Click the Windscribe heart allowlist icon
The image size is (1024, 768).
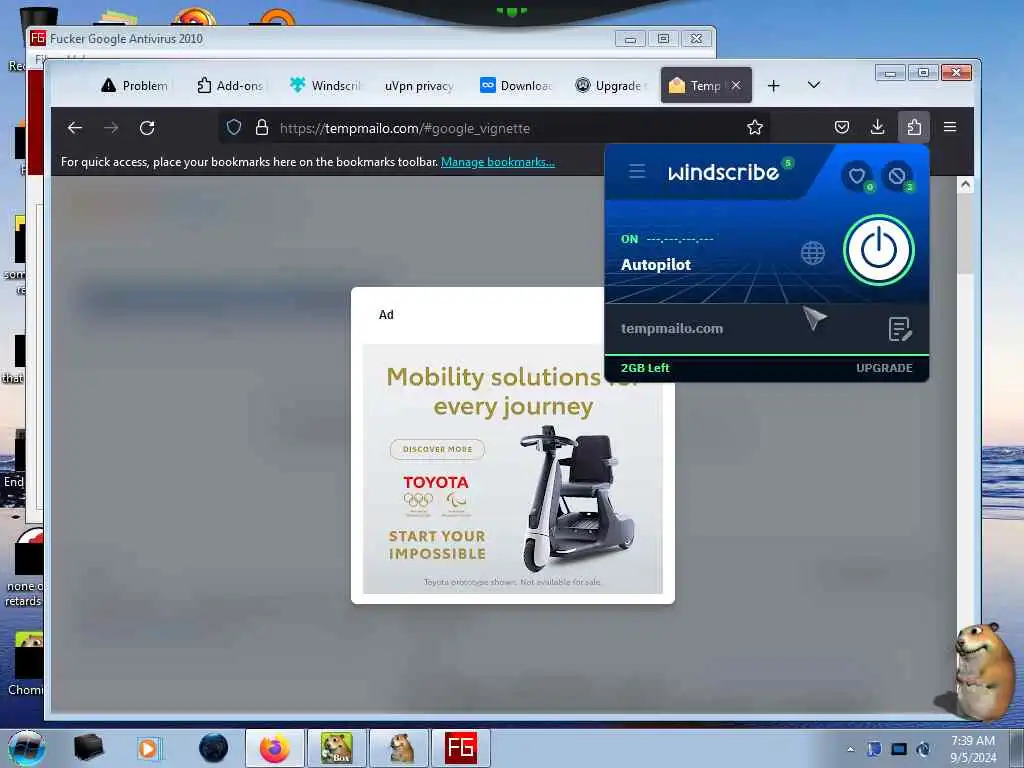[x=857, y=176]
